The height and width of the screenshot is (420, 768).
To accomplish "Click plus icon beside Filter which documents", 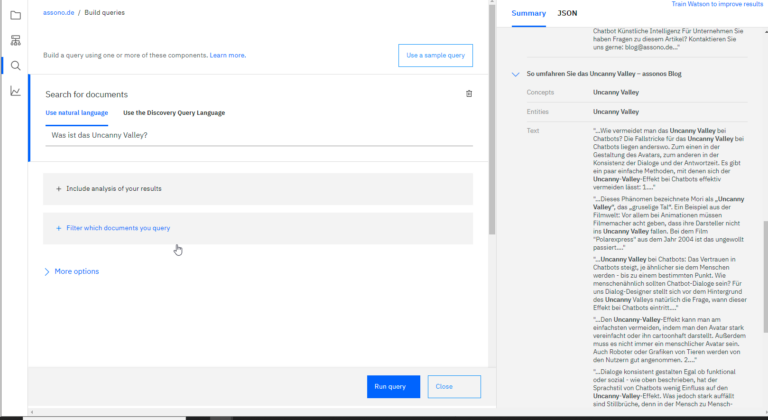I will [58, 228].
